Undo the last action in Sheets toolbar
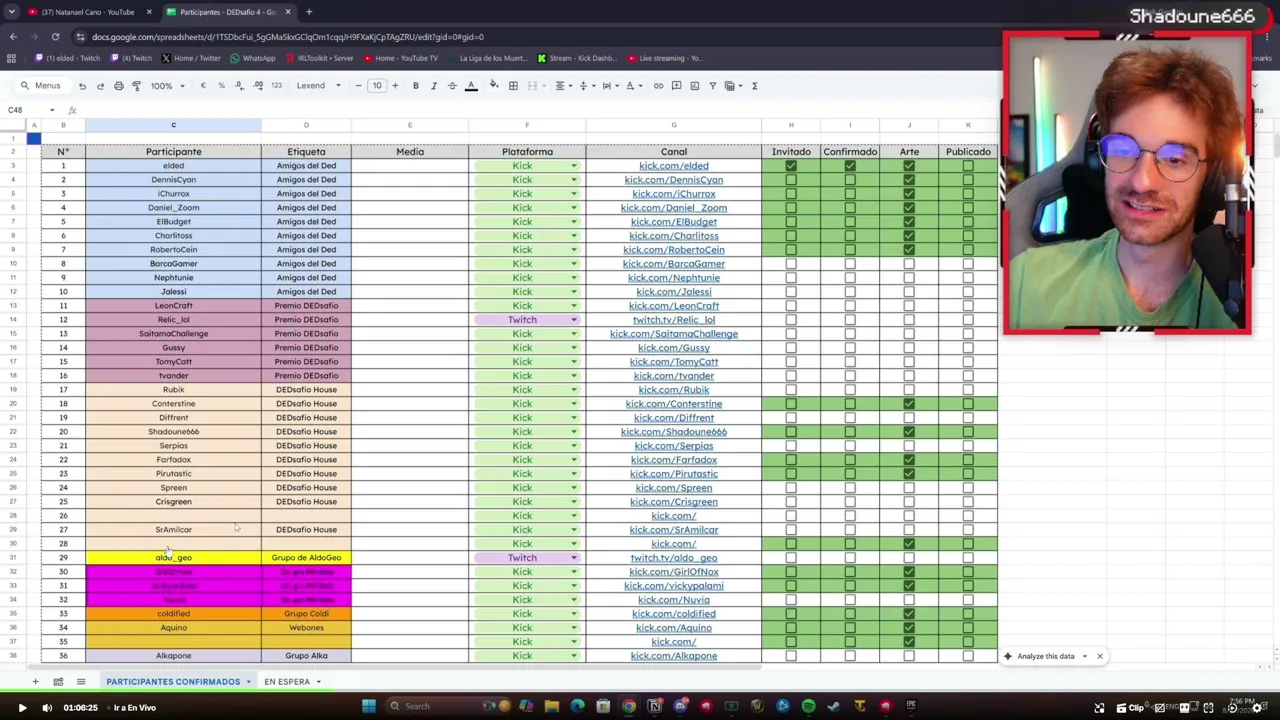Screen dimensions: 1280x720 [x=82, y=86]
